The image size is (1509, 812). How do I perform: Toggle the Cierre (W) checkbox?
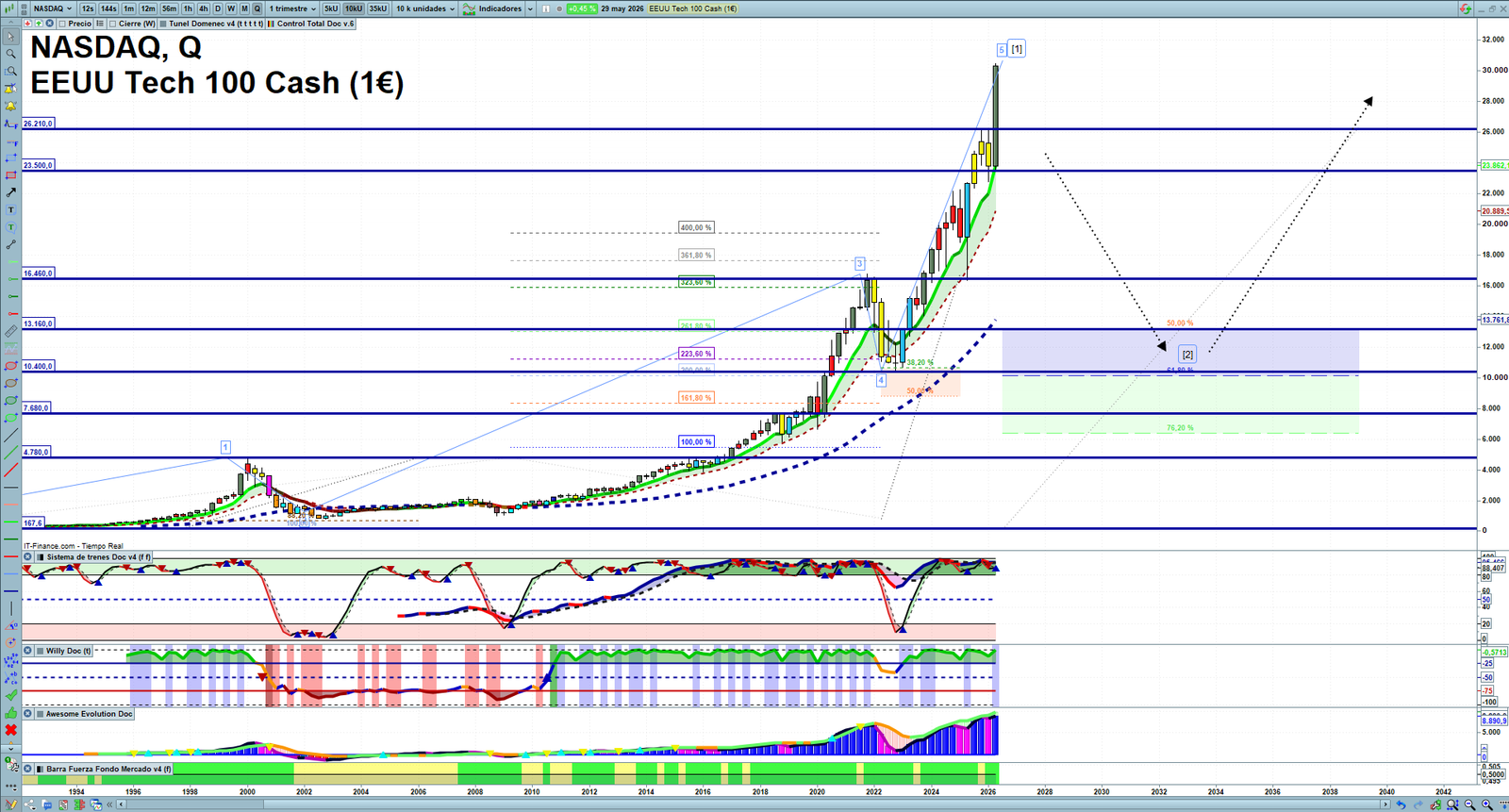pyautogui.click(x=113, y=24)
